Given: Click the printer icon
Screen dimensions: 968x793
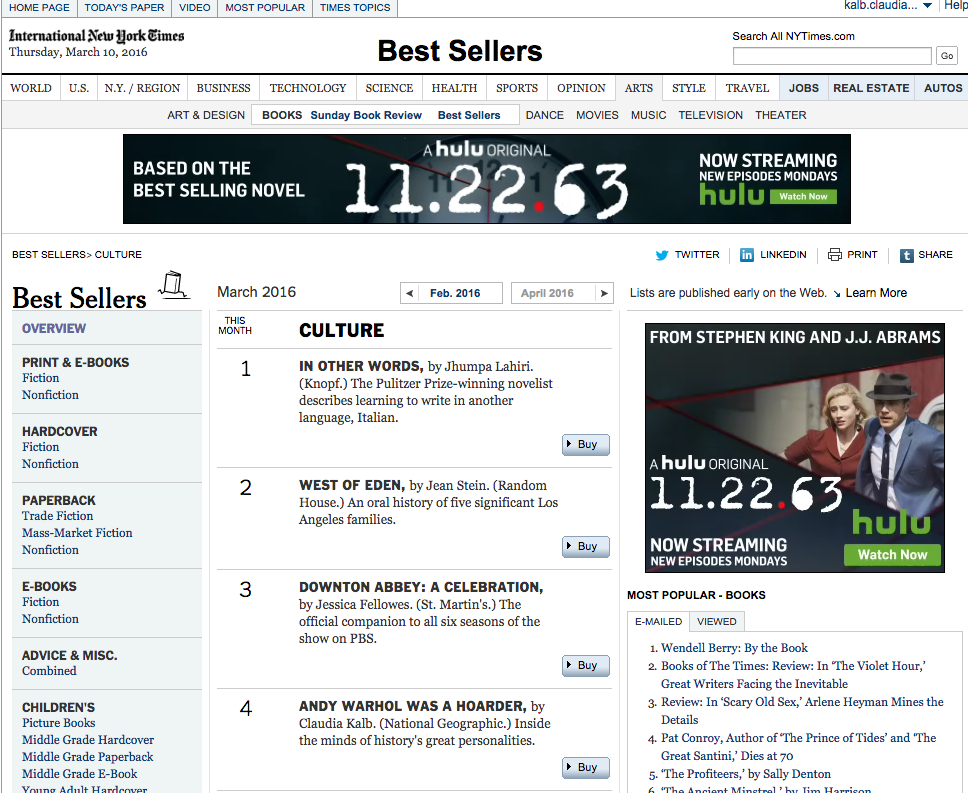Looking at the screenshot, I should pyautogui.click(x=835, y=255).
